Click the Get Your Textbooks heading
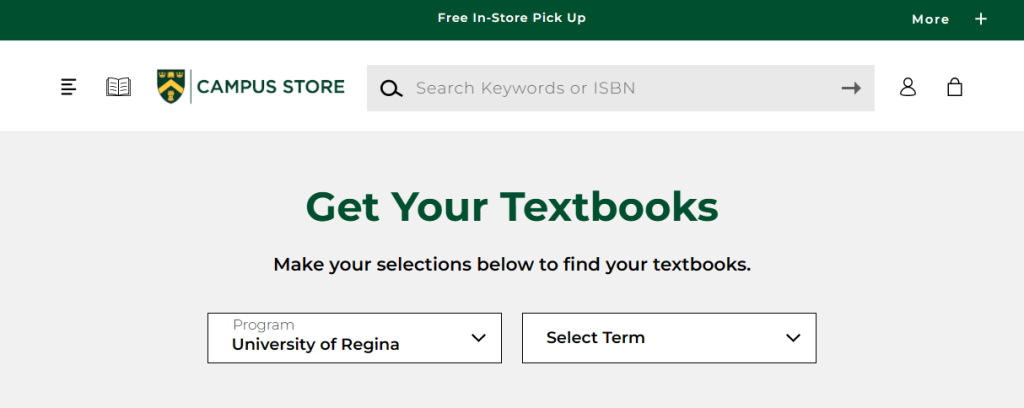1024x408 pixels. point(511,206)
